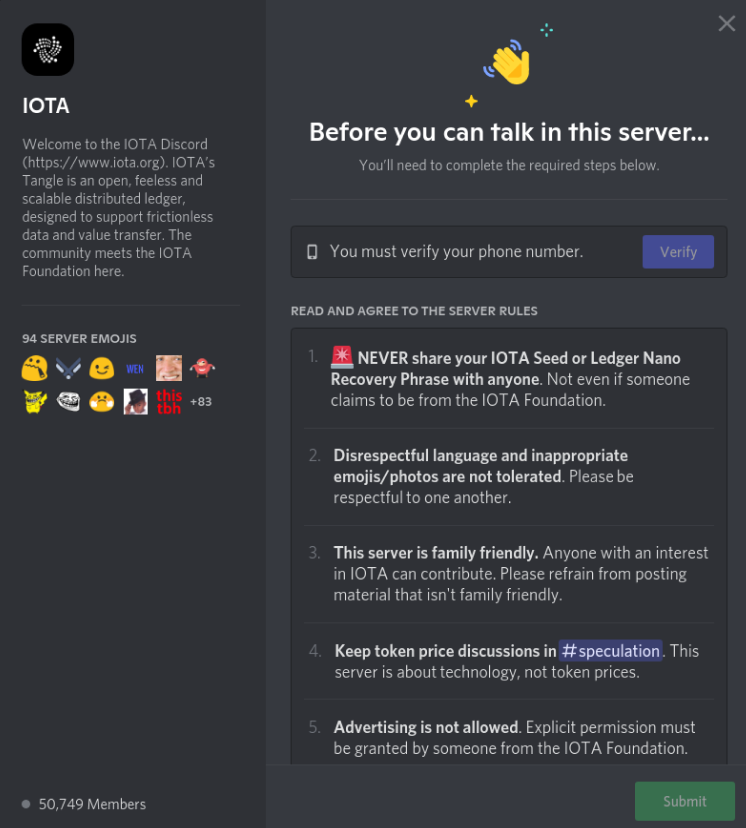Click the sparkle emoji below the waving hand
The image size is (746, 828).
(470, 101)
